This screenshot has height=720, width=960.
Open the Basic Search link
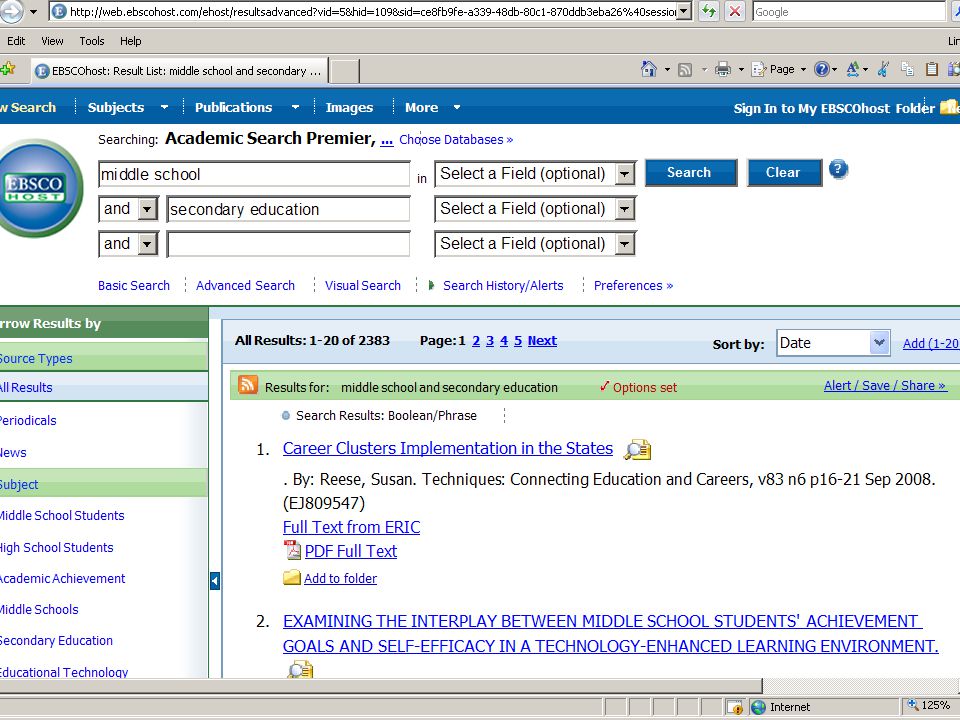click(133, 285)
